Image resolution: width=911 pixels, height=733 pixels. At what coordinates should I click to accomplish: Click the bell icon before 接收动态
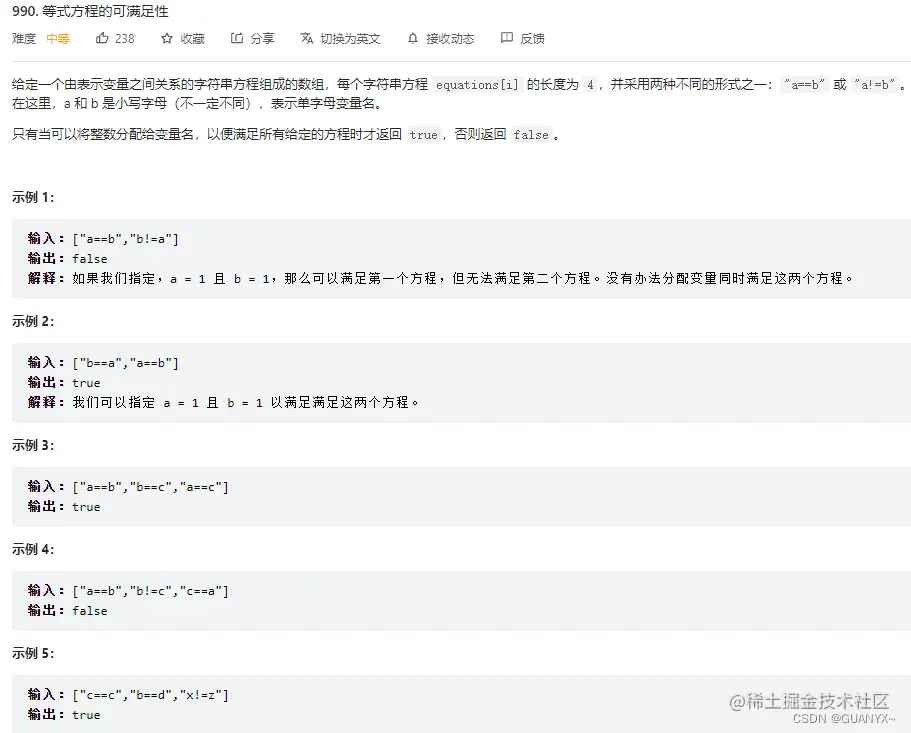tap(412, 38)
